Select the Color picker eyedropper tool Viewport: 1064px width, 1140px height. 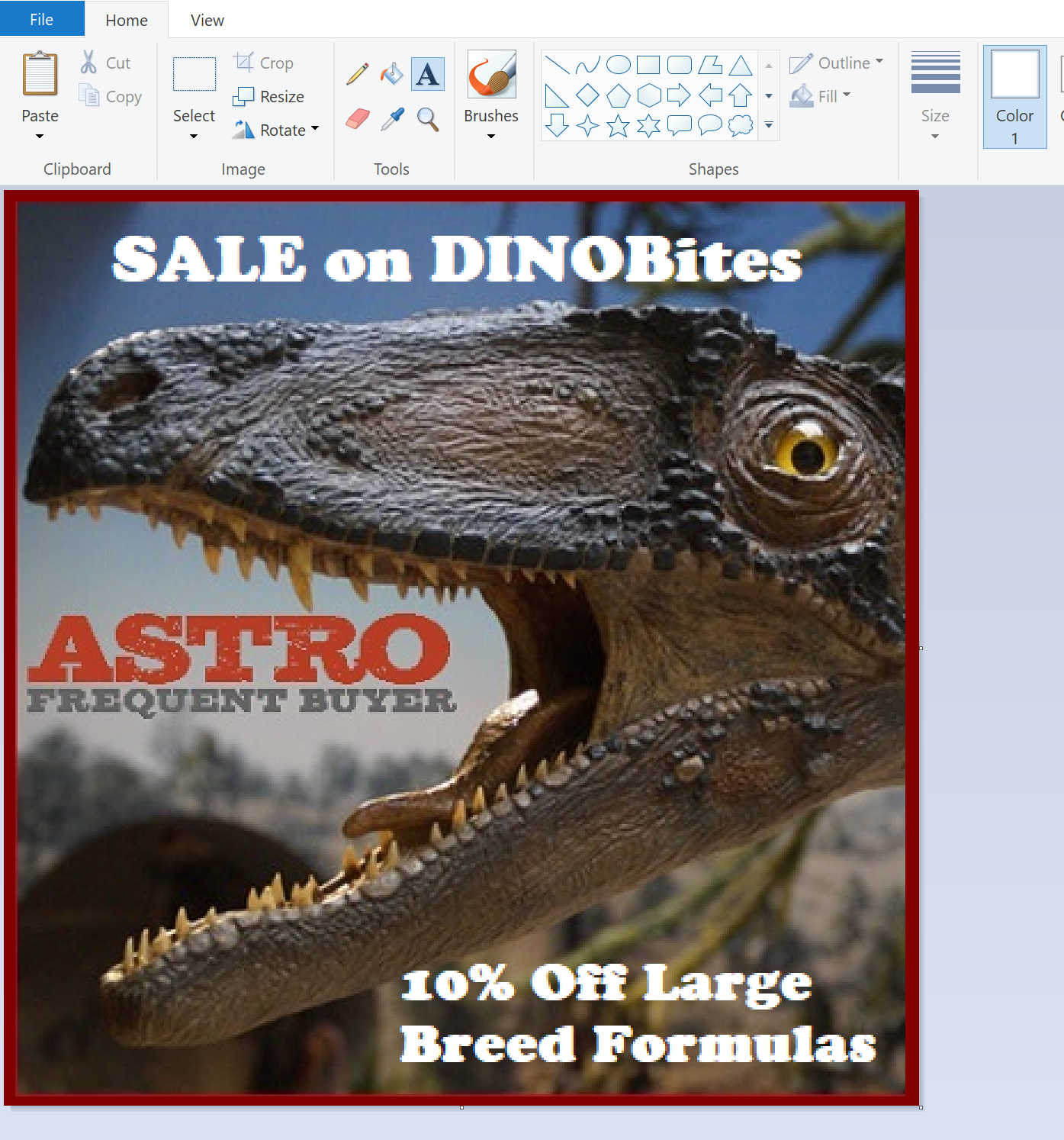point(392,119)
